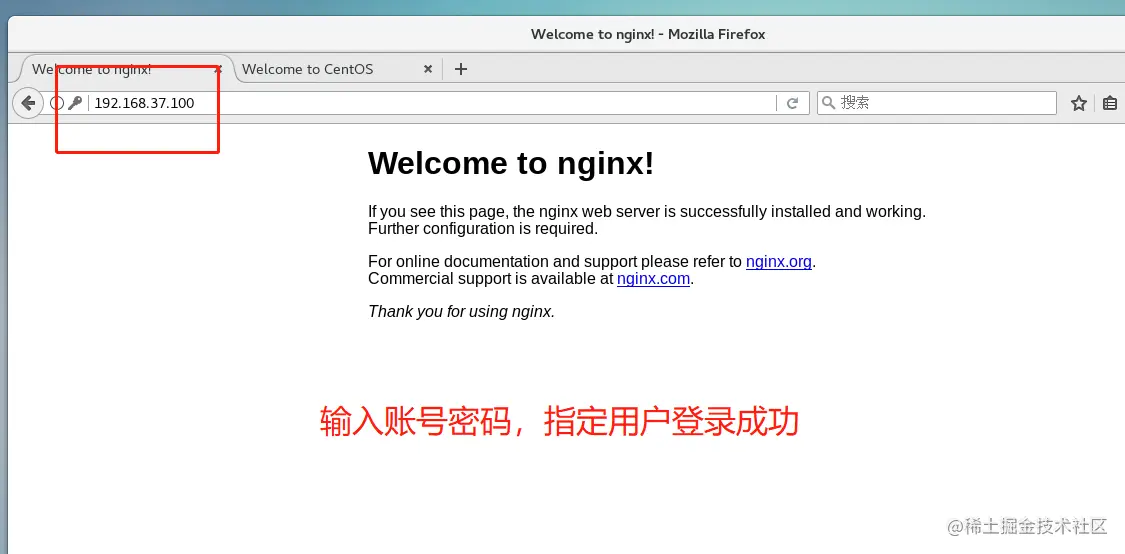
Task: Close the Welcome to nginx tab
Action: coord(219,70)
